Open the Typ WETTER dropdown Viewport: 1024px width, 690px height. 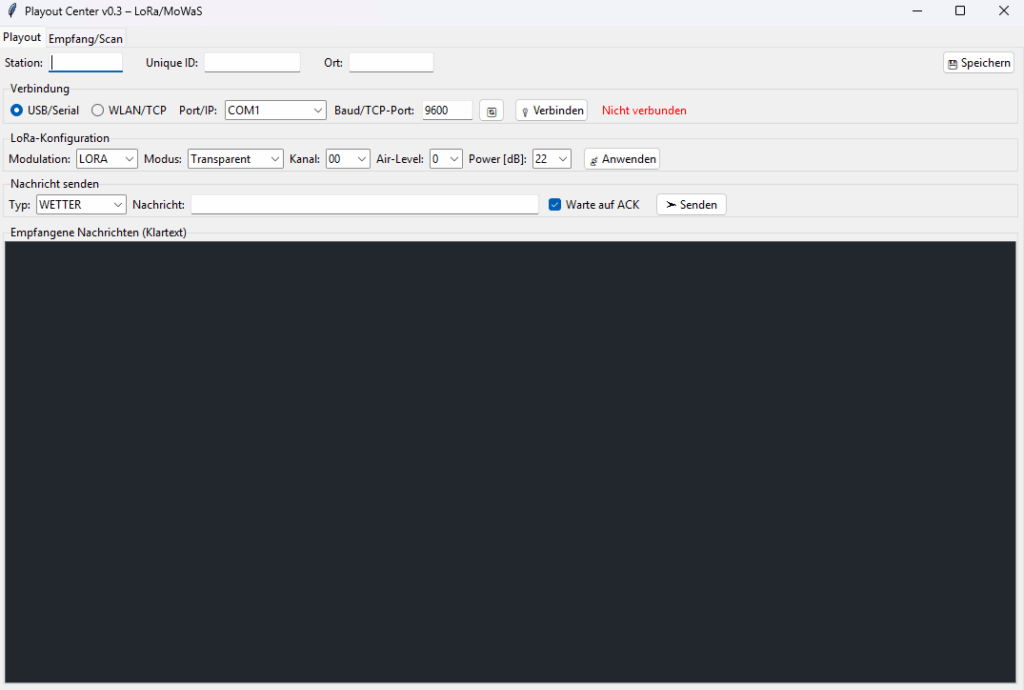coord(81,205)
